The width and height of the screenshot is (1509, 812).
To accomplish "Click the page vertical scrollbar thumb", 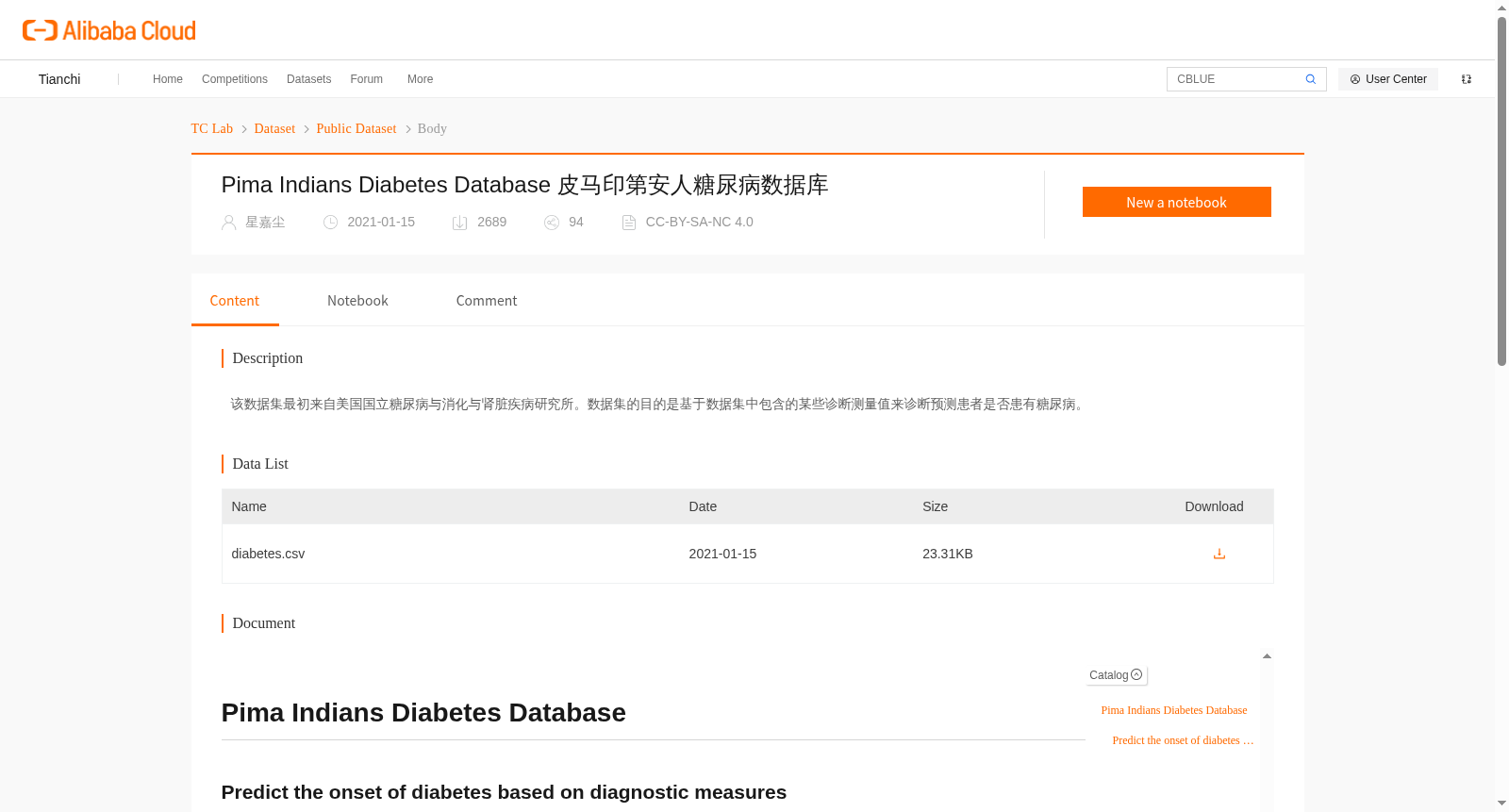I will pos(1501,191).
